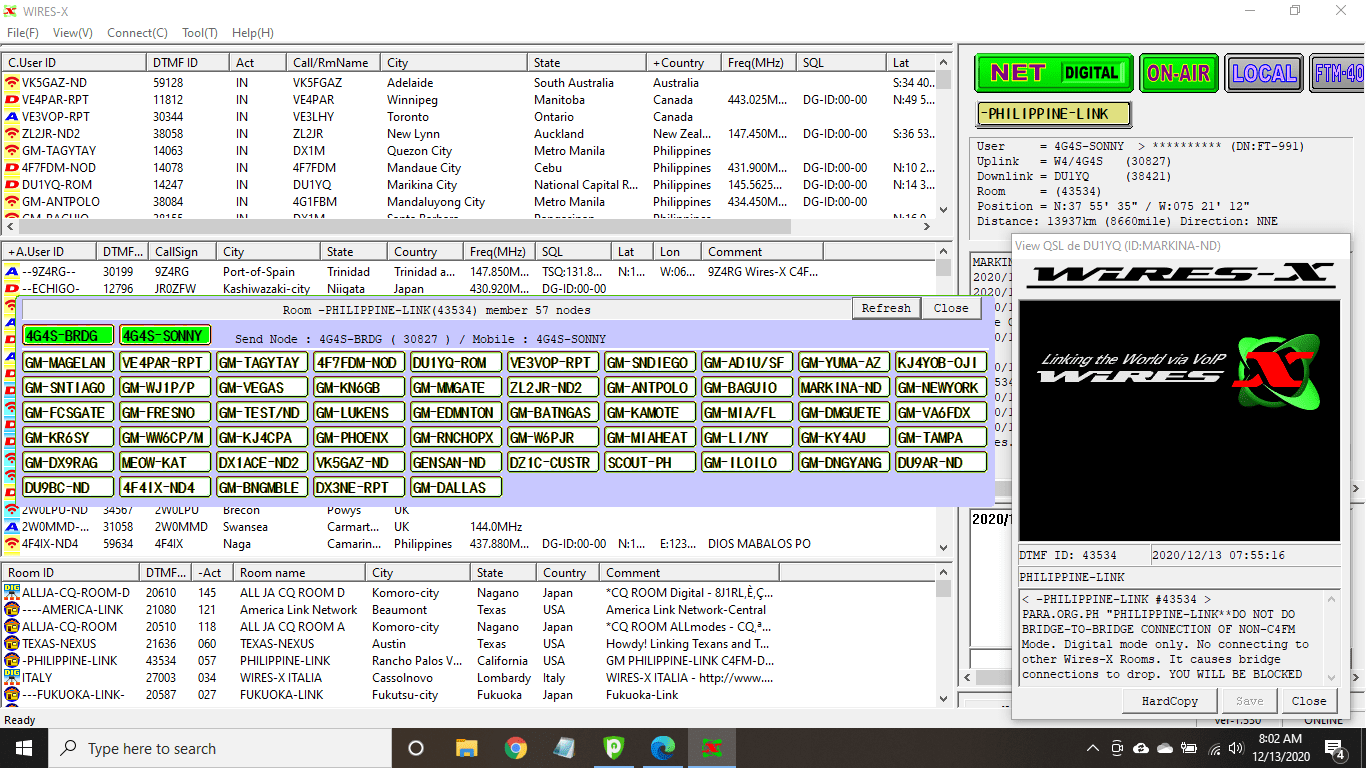Click the room icon beside ITALY
This screenshot has height=768, width=1366.
(12, 678)
